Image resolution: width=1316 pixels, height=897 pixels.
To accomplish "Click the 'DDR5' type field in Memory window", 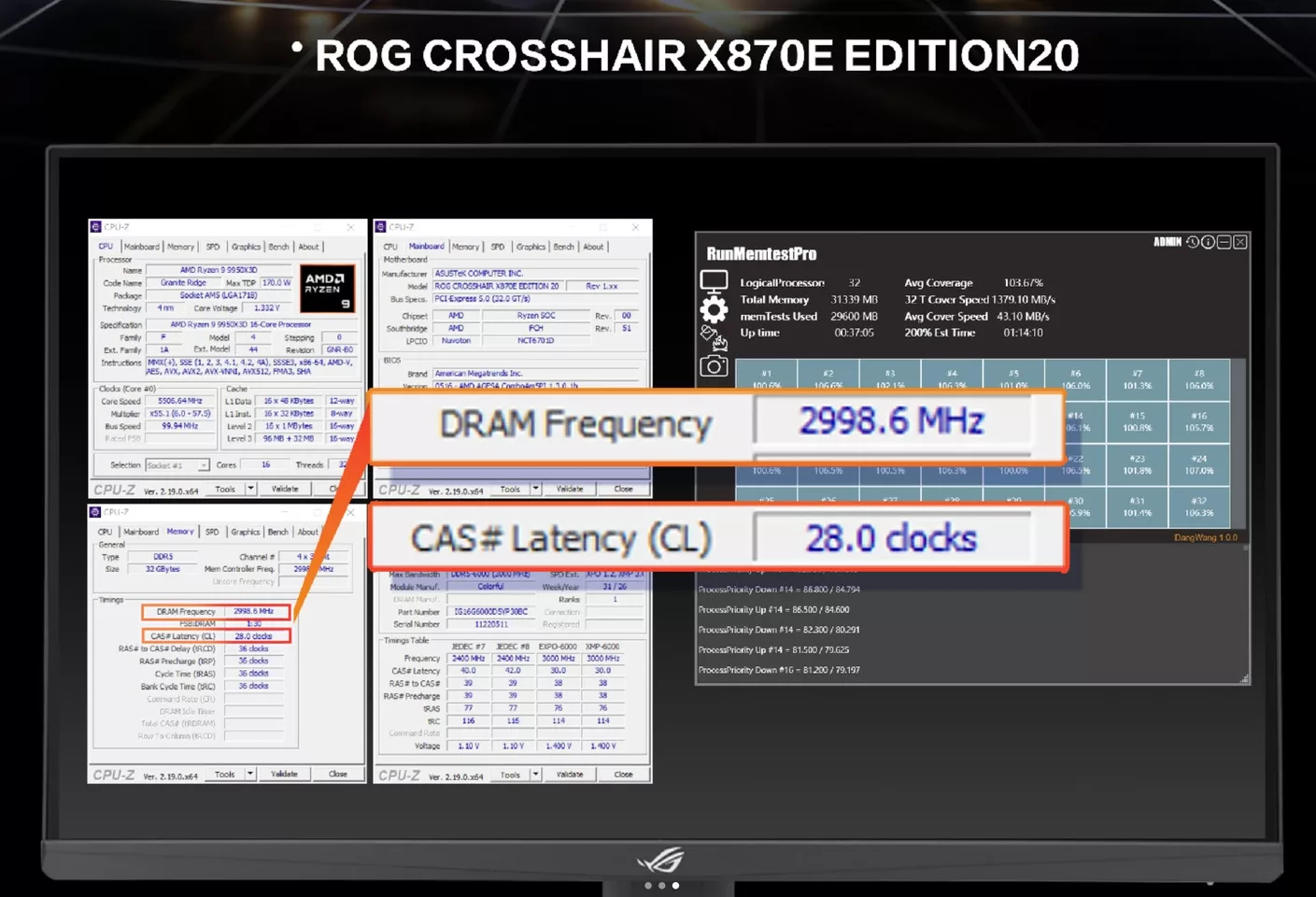I will point(163,557).
